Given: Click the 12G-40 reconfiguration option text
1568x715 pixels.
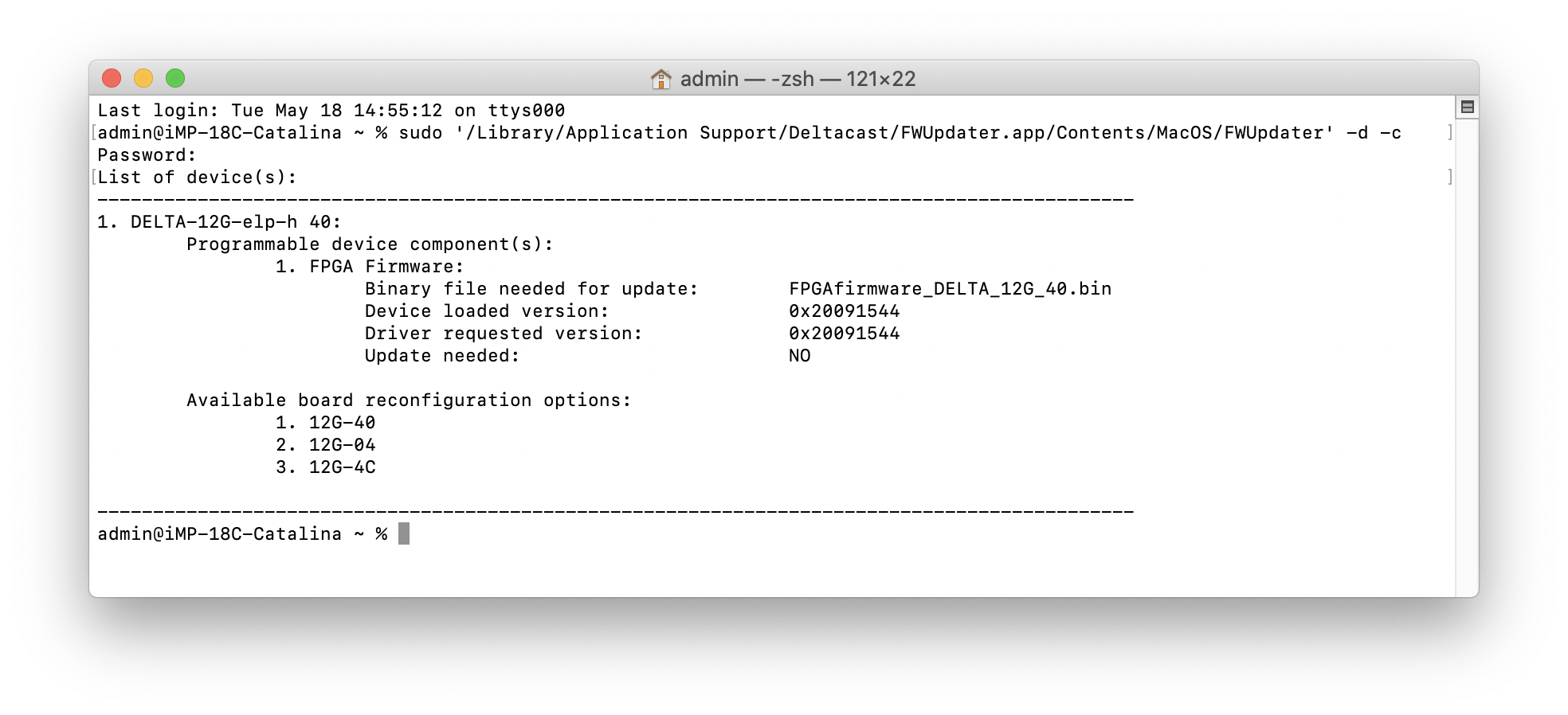Looking at the screenshot, I should tap(342, 423).
